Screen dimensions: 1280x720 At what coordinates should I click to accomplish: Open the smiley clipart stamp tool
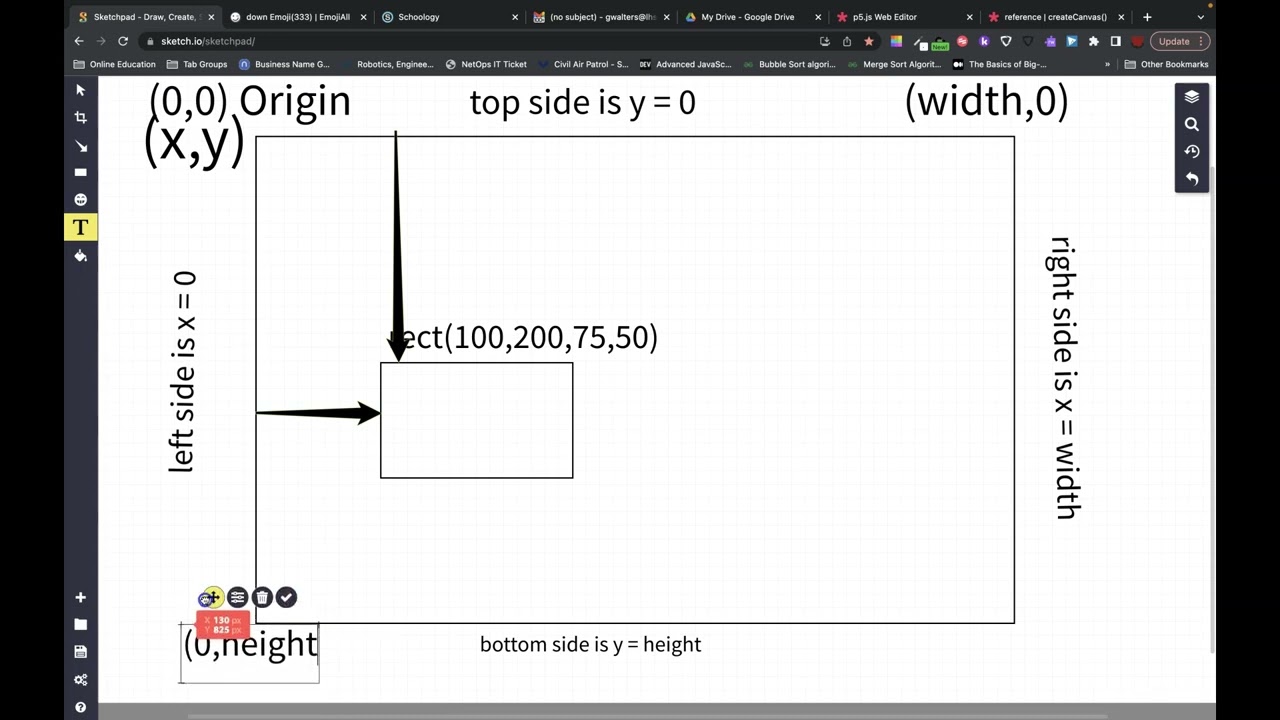pos(81,200)
